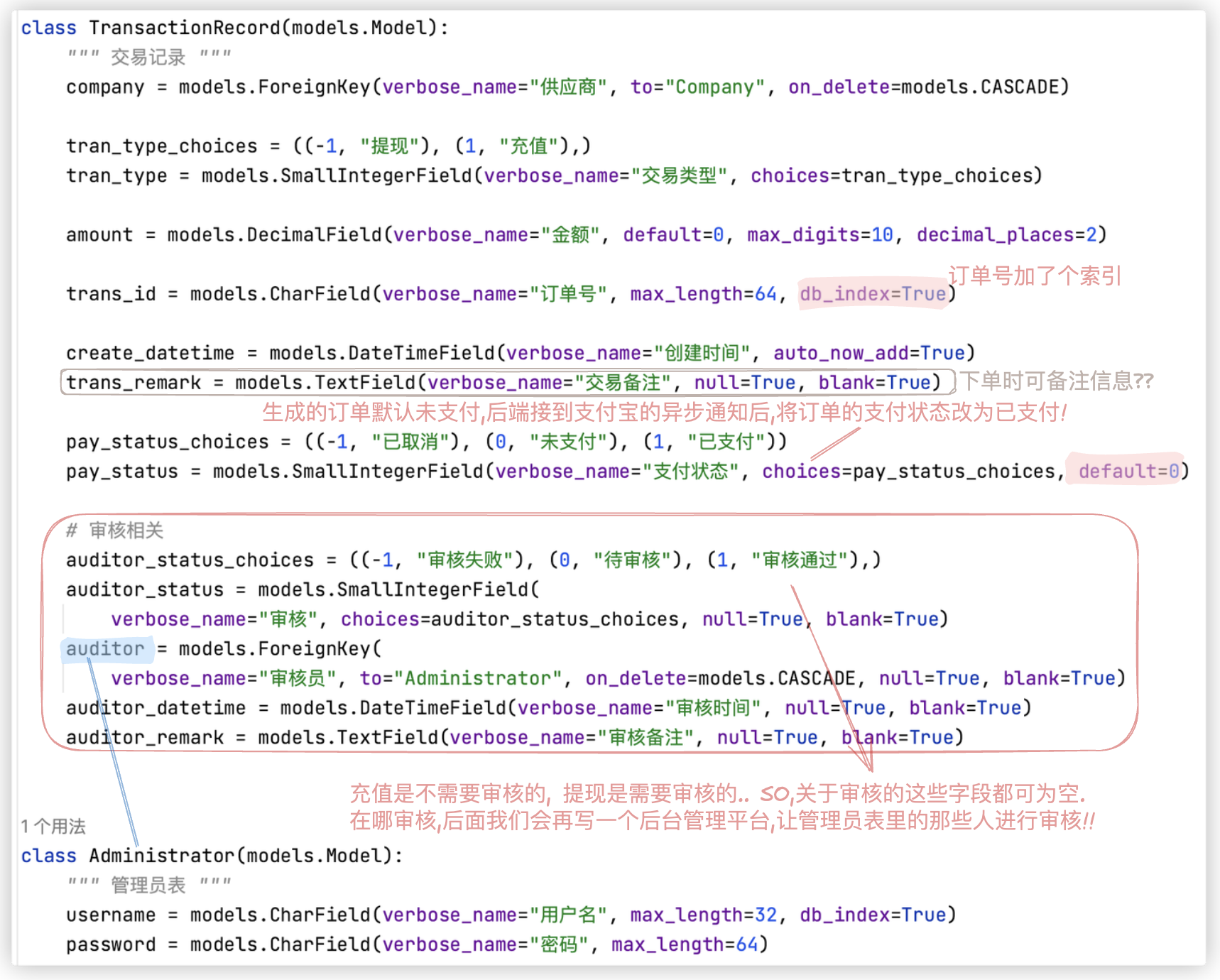Click the pay_status_choices variable definition
Image resolution: width=1220 pixels, height=980 pixels.
(168, 441)
